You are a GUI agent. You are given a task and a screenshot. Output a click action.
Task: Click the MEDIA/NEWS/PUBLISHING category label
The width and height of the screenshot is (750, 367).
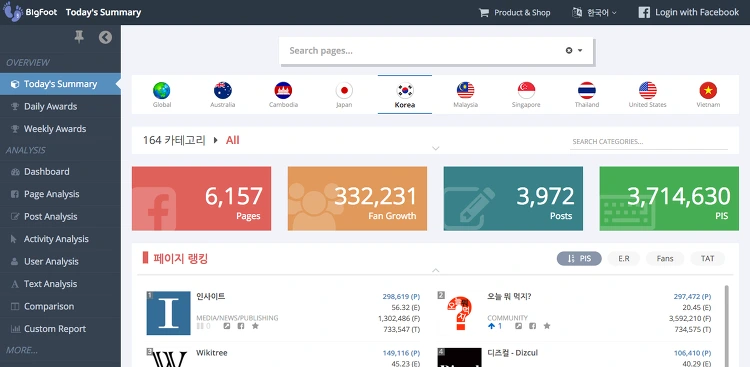[237, 318]
